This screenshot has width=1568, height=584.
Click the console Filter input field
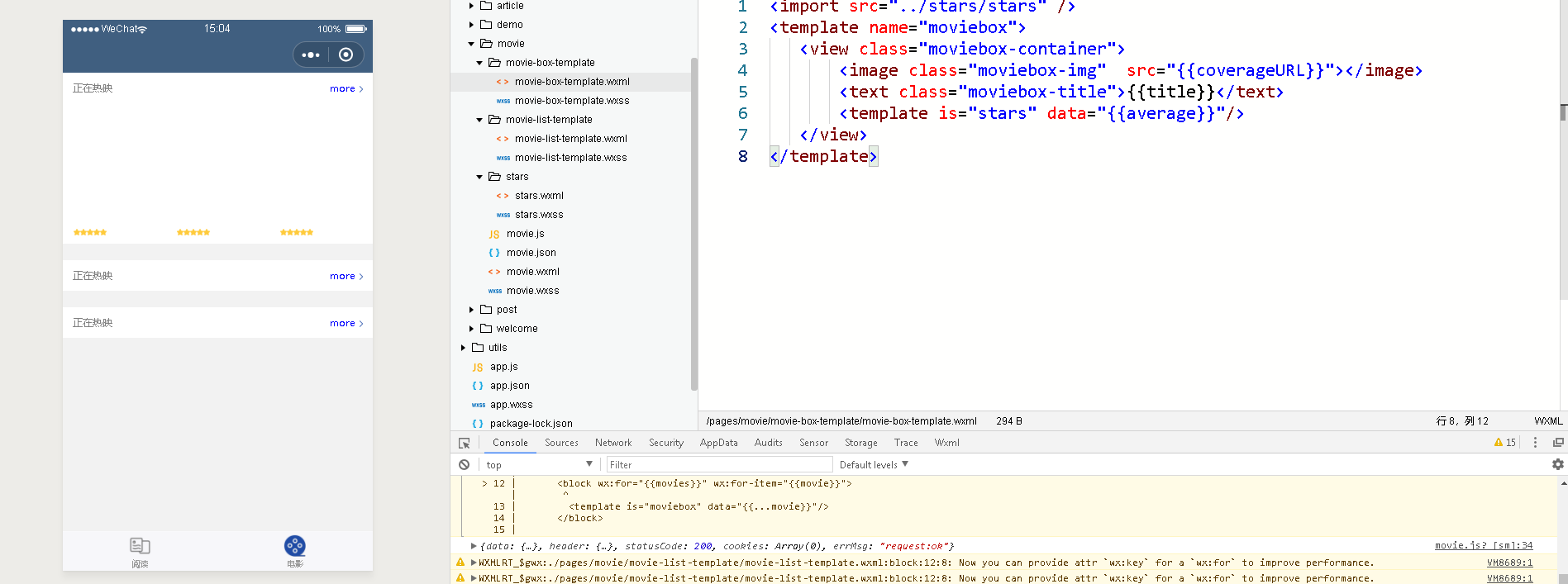[719, 465]
